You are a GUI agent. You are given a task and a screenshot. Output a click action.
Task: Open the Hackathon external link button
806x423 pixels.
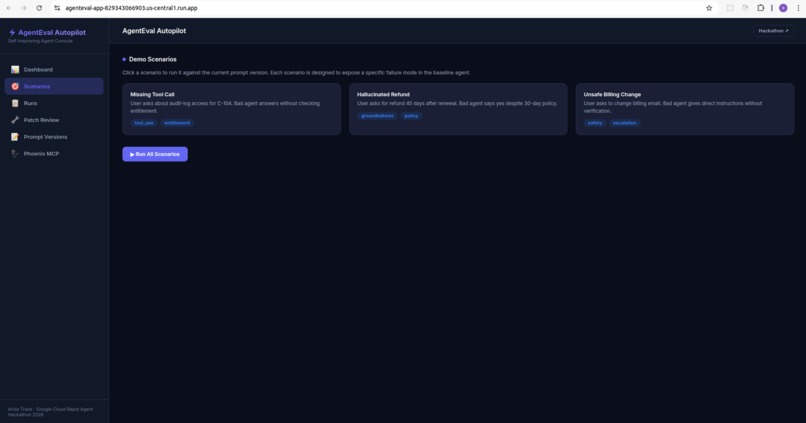tap(773, 31)
